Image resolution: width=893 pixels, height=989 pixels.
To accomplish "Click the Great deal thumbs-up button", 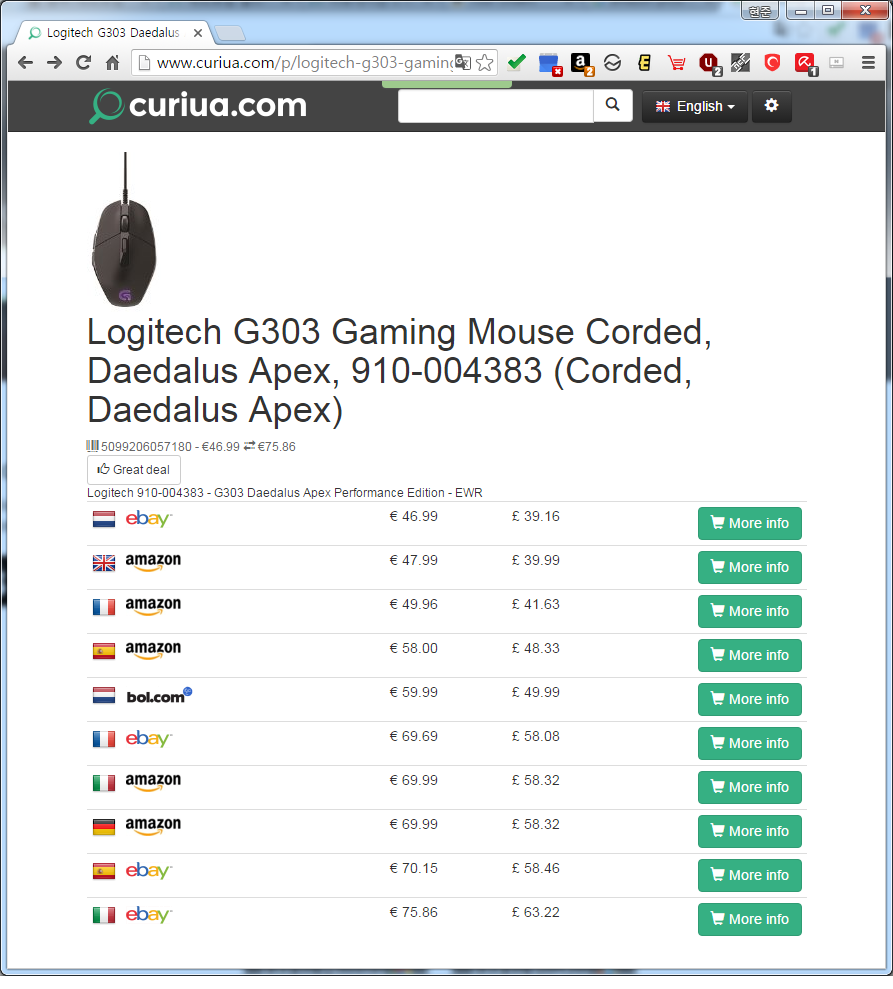I will coord(134,470).
